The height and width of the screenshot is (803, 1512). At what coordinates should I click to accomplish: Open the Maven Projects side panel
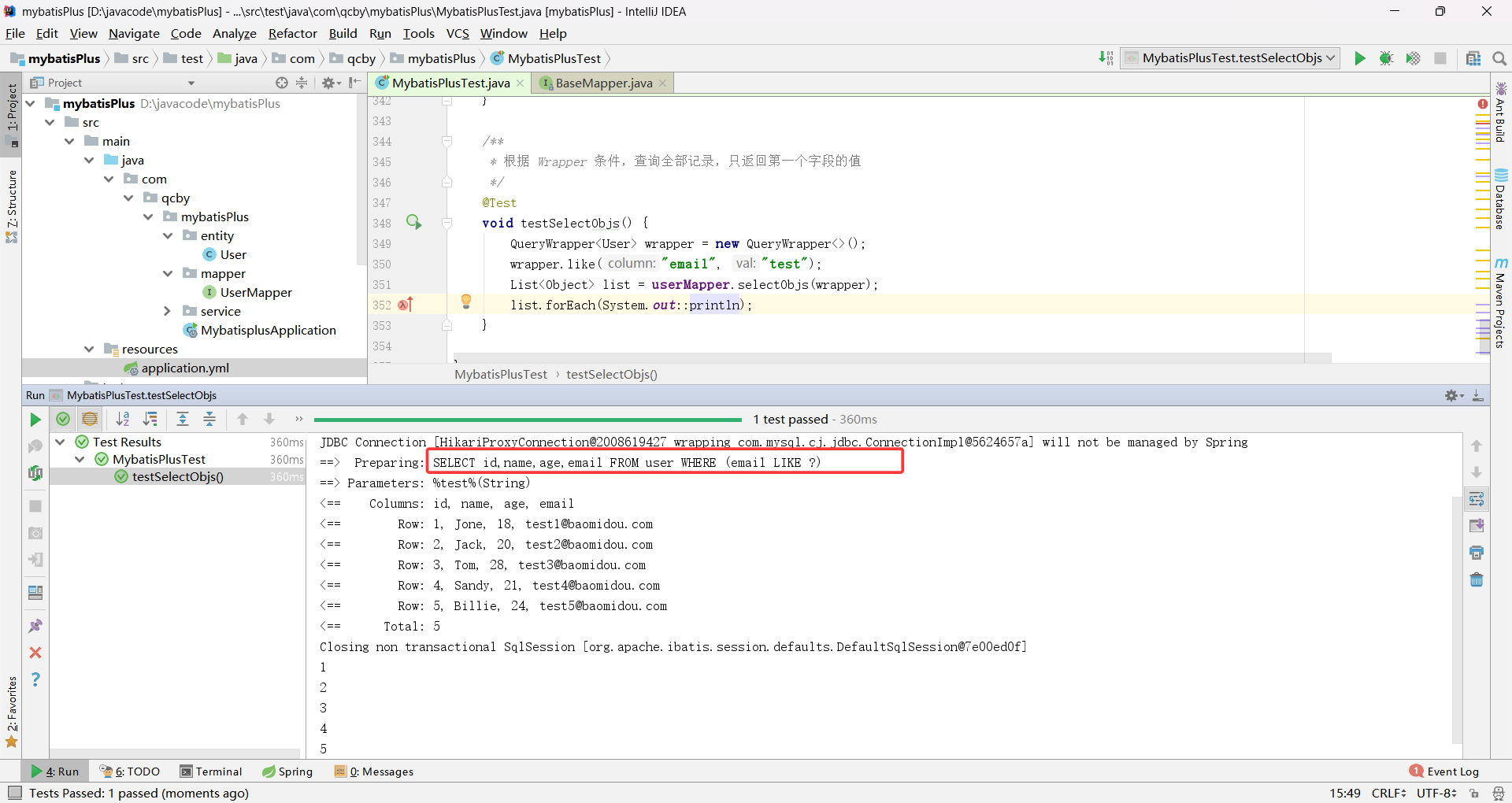[x=1501, y=303]
